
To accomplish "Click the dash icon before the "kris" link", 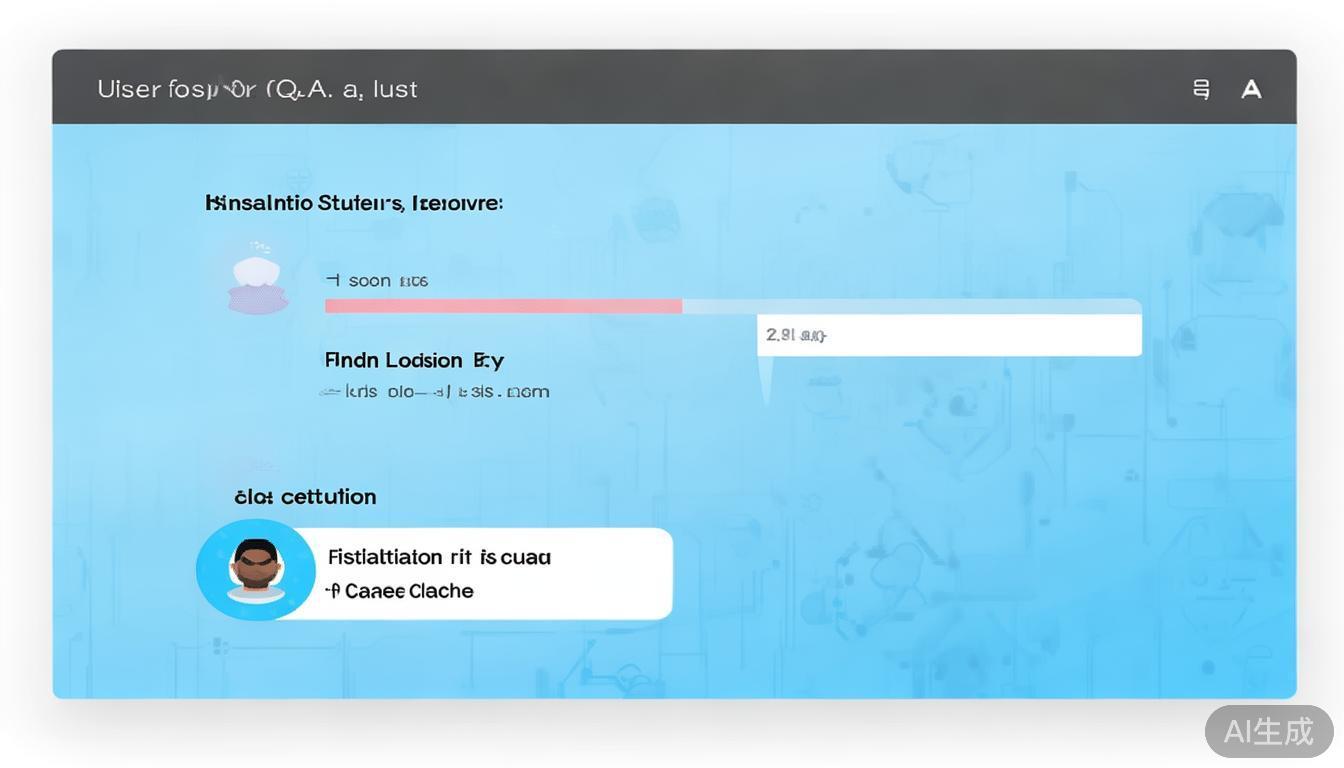I will (x=329, y=392).
